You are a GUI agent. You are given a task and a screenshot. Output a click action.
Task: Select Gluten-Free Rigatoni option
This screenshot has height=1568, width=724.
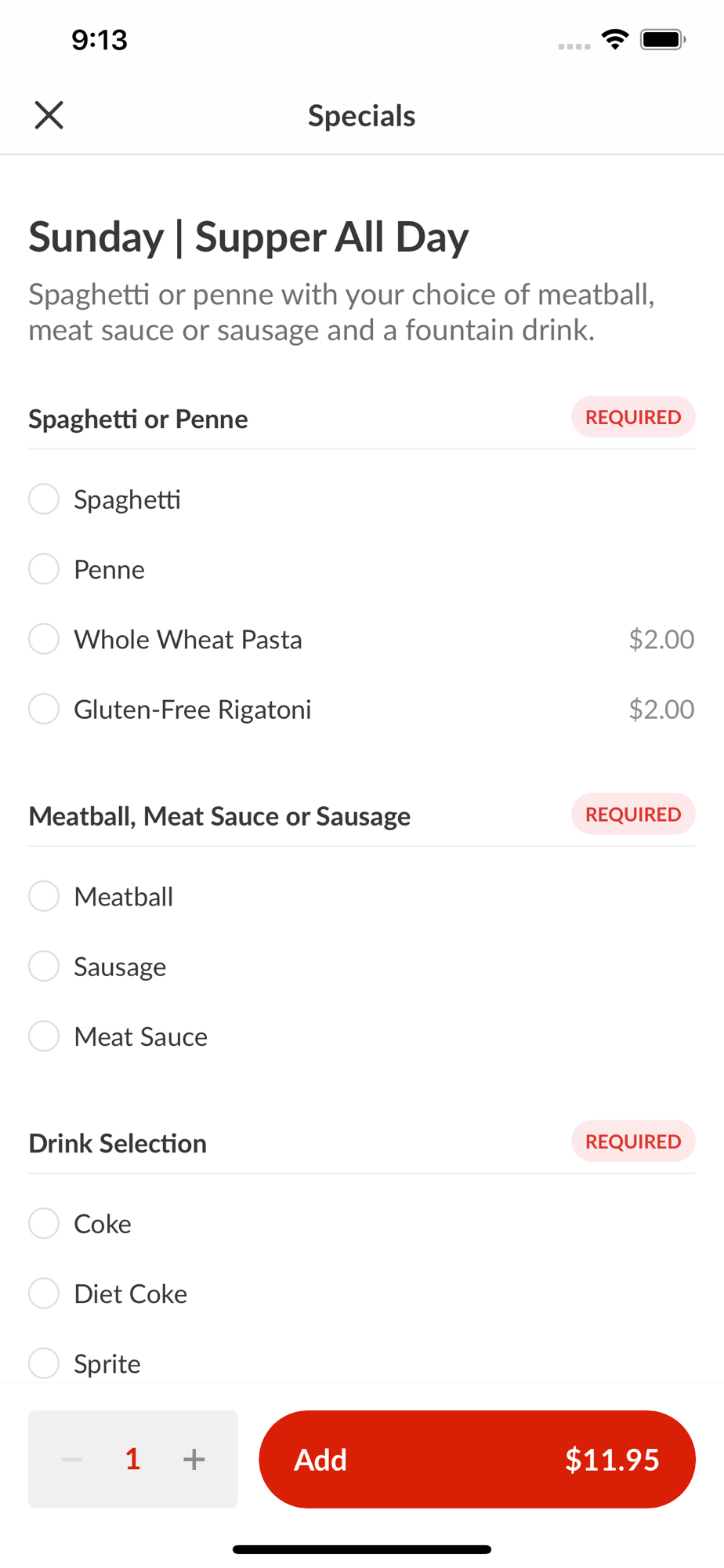pos(44,709)
